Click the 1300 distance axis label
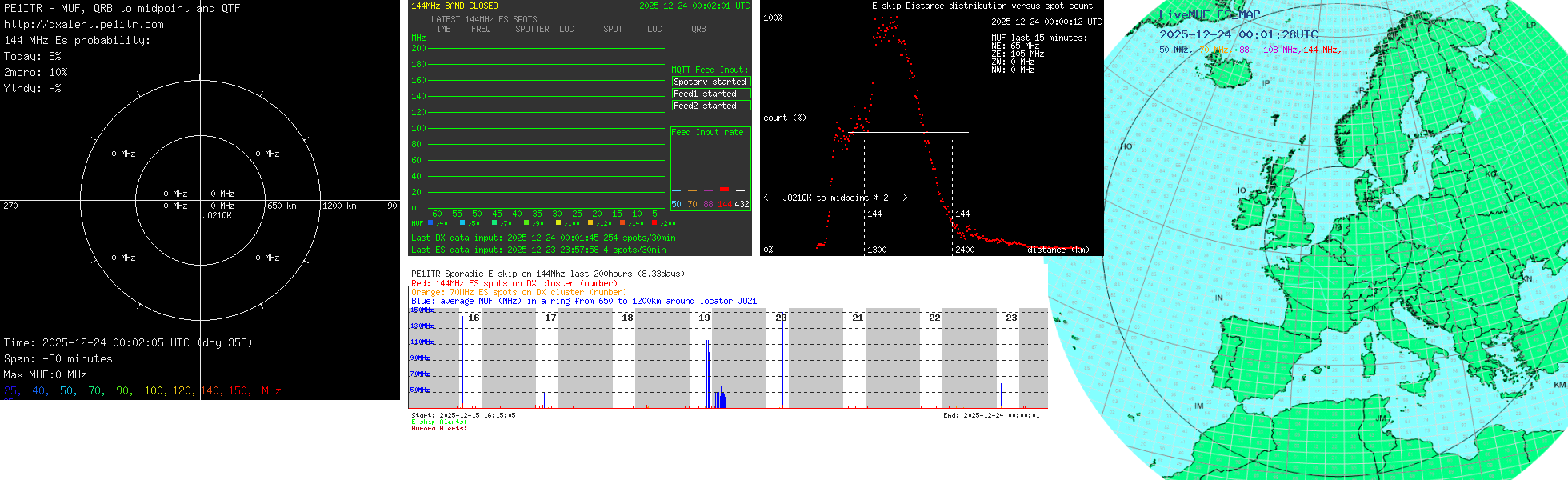 [877, 250]
